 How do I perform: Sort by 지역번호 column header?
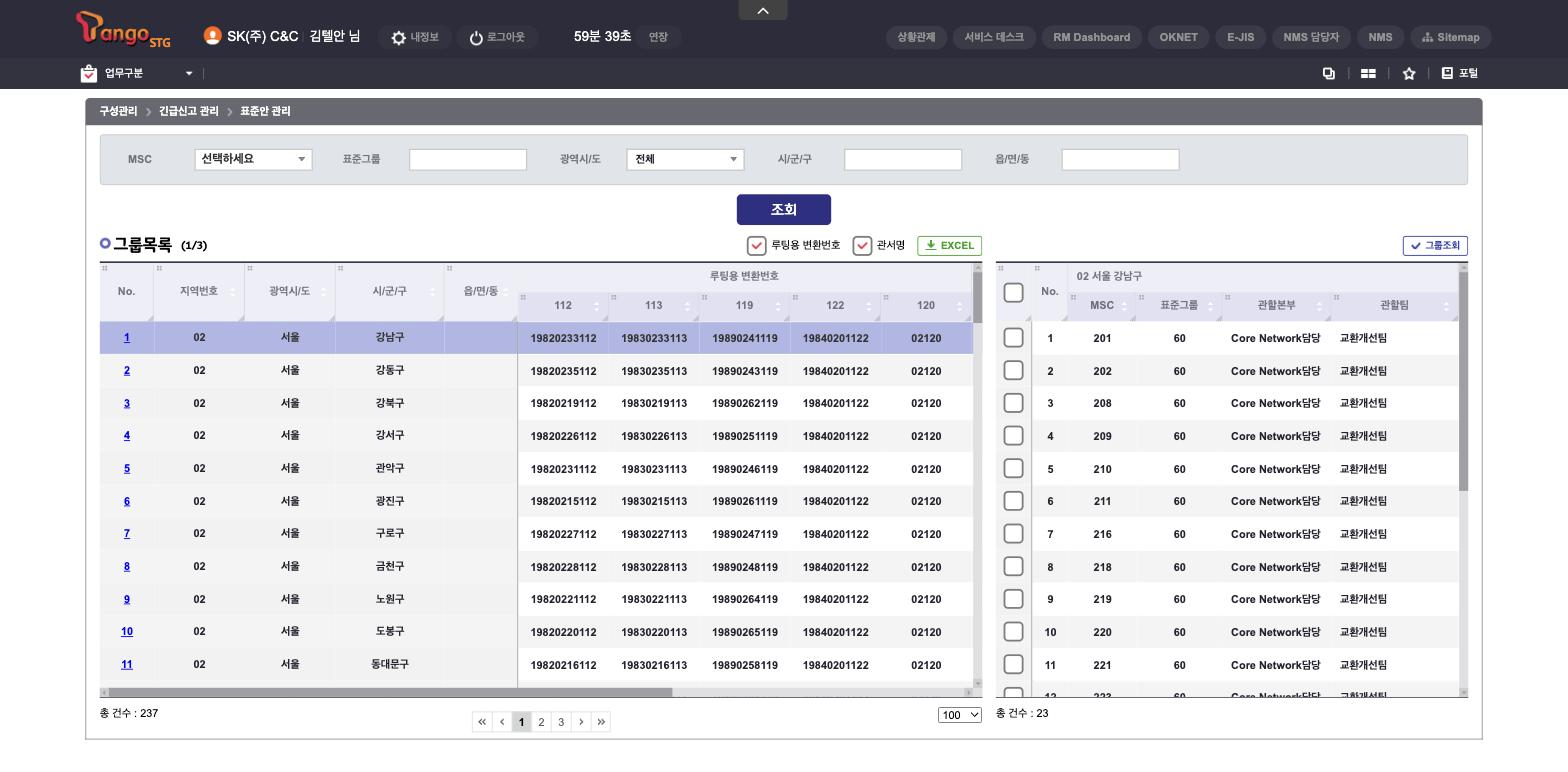coord(198,292)
